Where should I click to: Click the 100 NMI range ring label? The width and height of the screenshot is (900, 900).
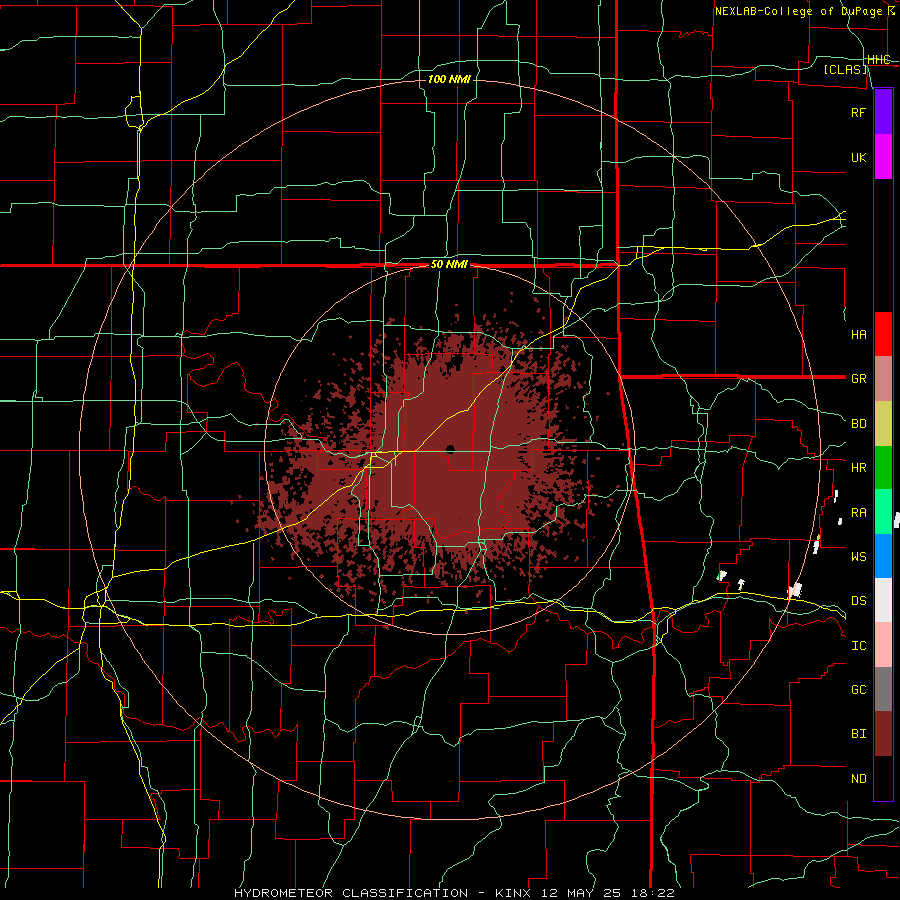click(449, 79)
